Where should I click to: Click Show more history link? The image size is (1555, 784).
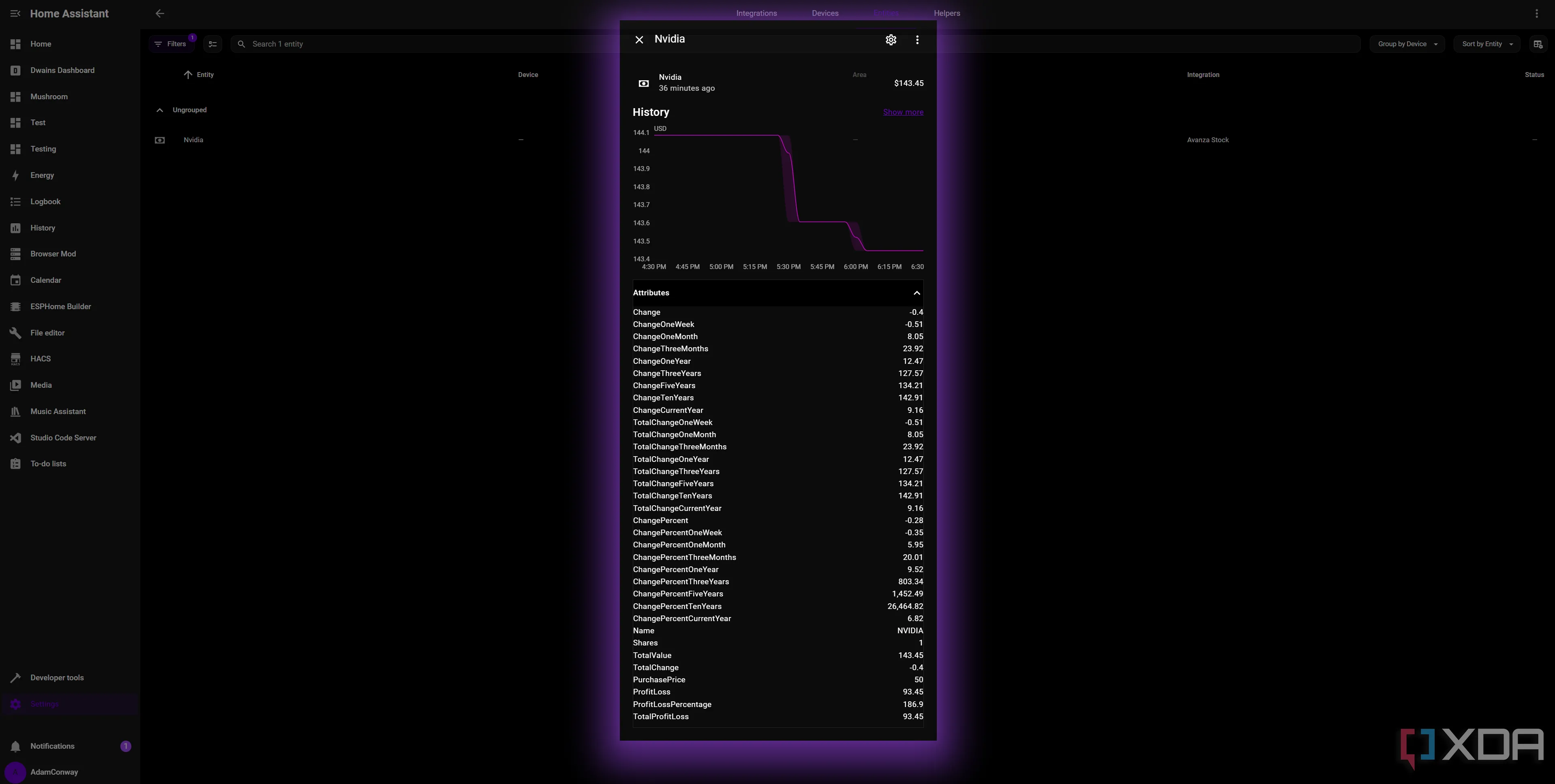tap(903, 112)
